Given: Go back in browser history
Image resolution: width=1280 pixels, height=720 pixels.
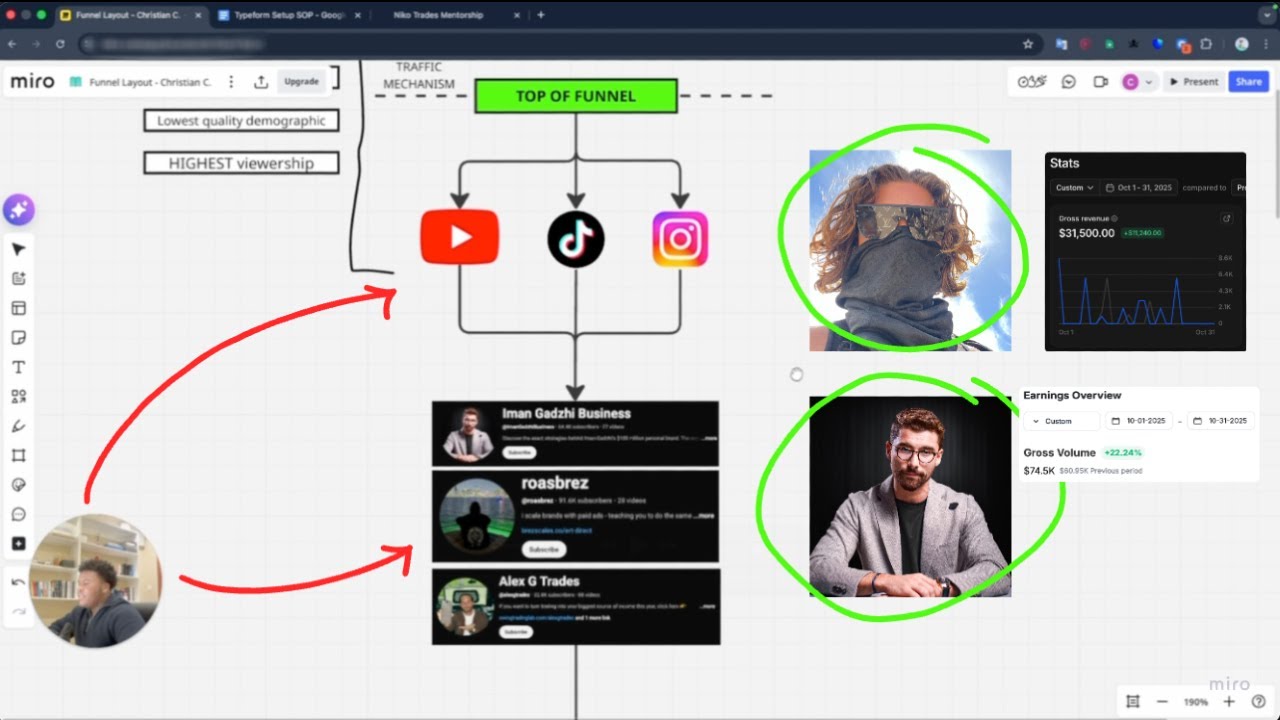Looking at the screenshot, I should pos(12,44).
